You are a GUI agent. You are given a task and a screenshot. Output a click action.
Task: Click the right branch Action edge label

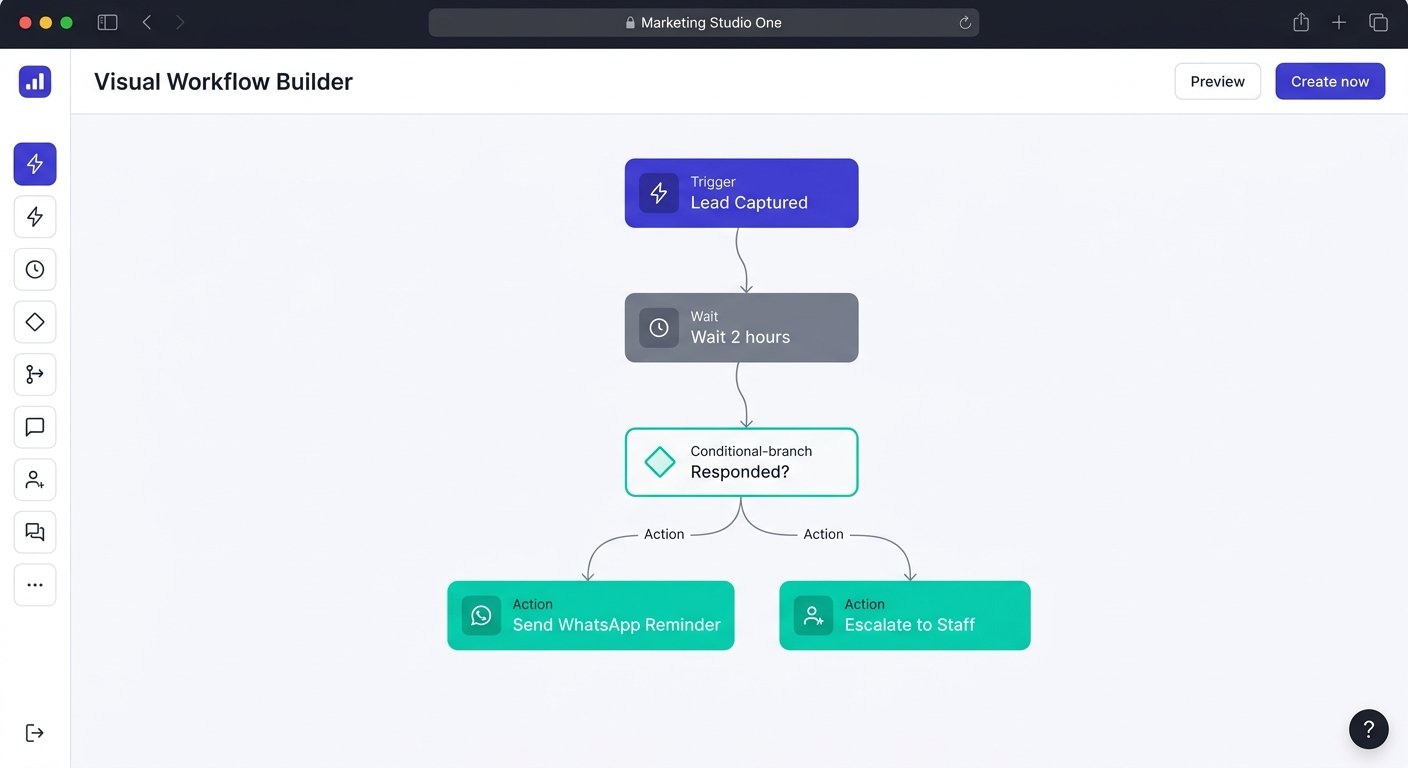coord(824,534)
